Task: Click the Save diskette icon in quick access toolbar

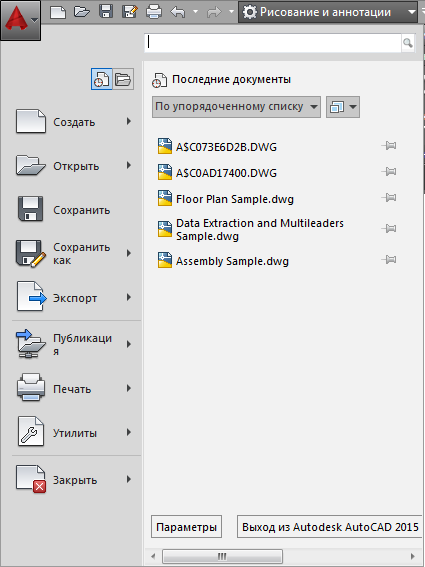Action: tap(106, 12)
